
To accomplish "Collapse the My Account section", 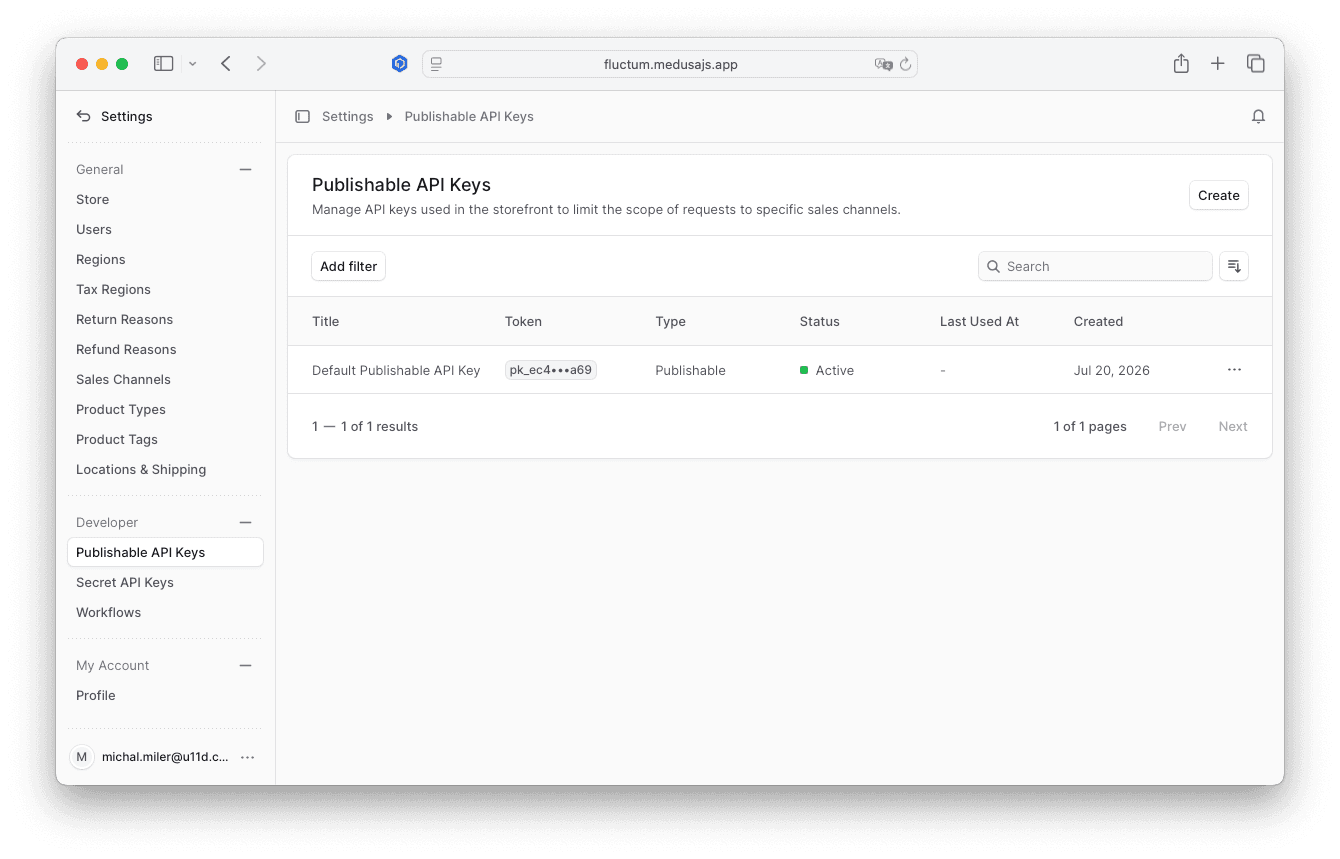I will pos(245,665).
